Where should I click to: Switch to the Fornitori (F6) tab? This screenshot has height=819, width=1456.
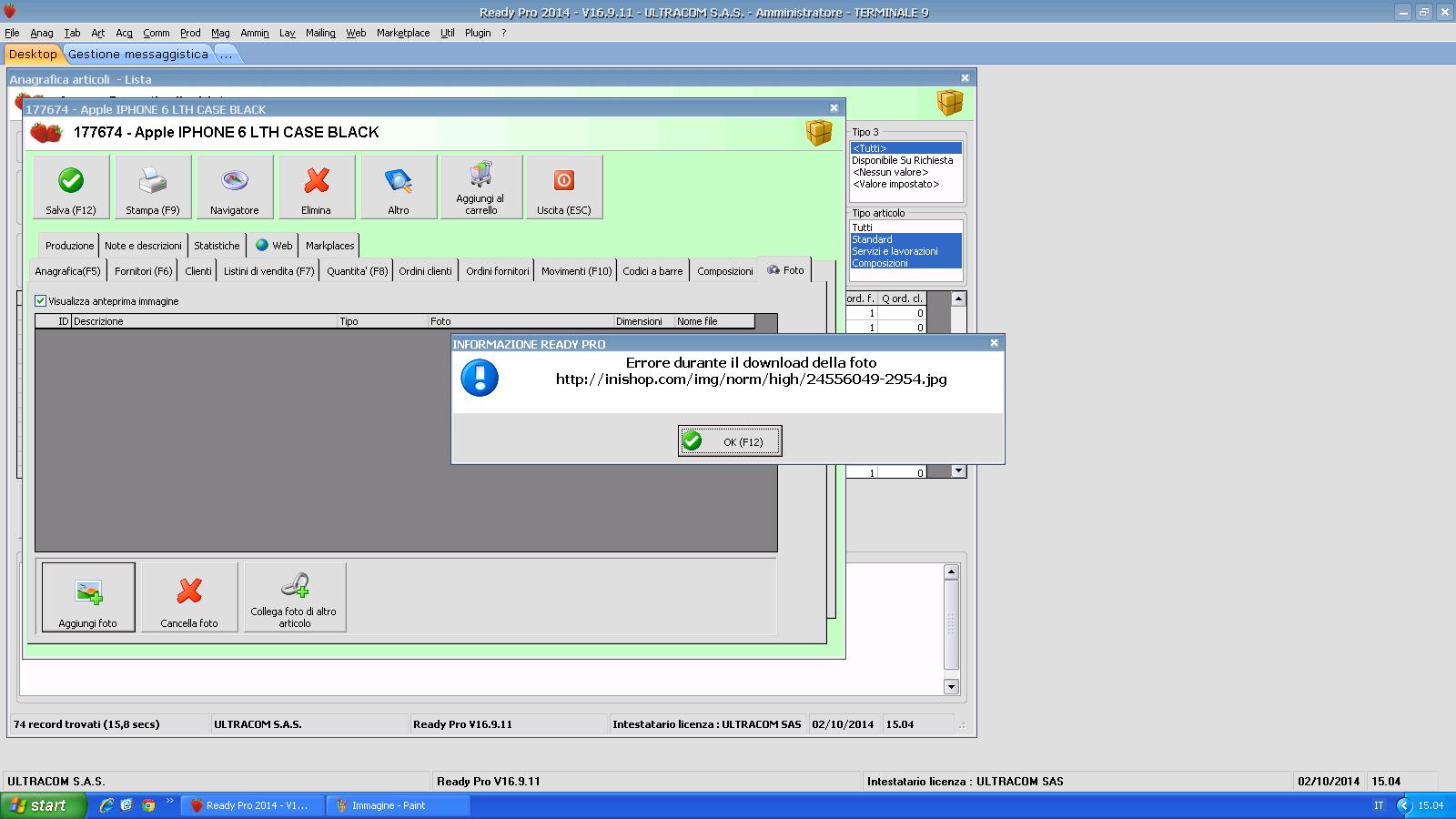(x=144, y=271)
